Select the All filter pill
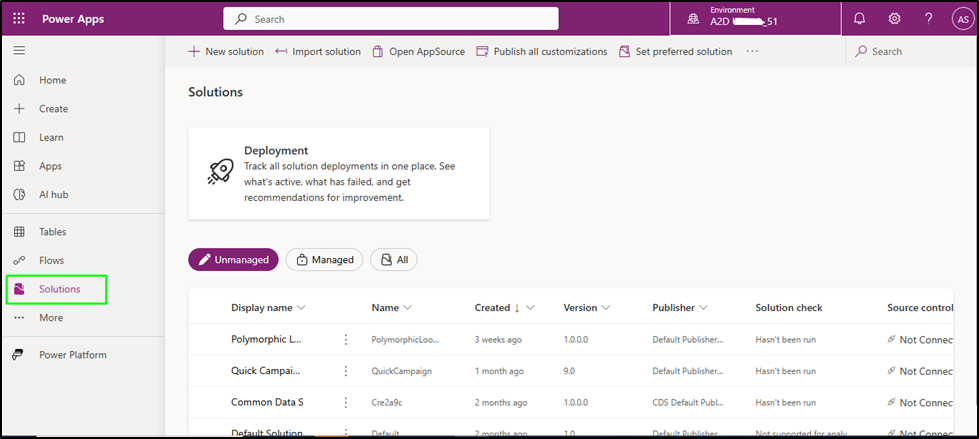The height and width of the screenshot is (439, 979). 393,260
